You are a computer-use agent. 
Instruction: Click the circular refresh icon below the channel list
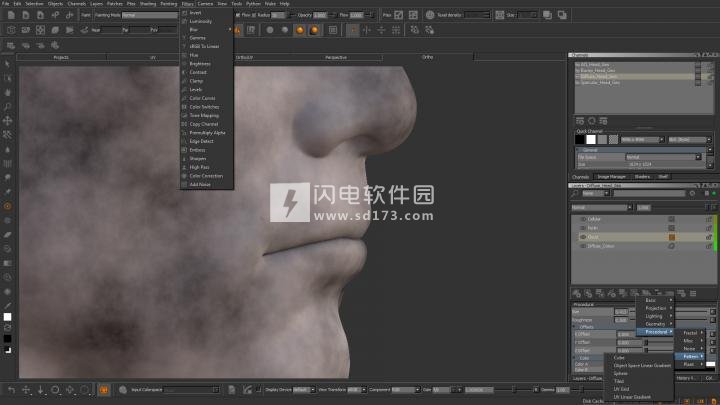592,121
